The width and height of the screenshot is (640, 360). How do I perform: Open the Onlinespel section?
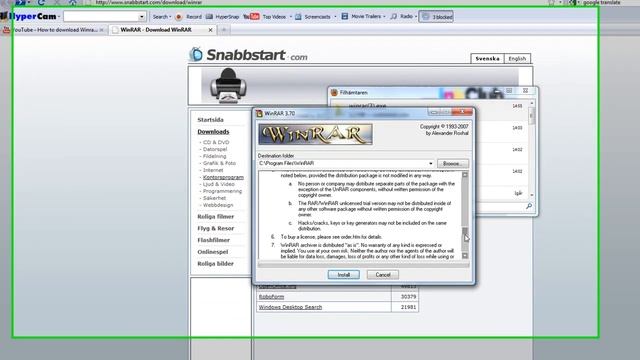tap(212, 252)
